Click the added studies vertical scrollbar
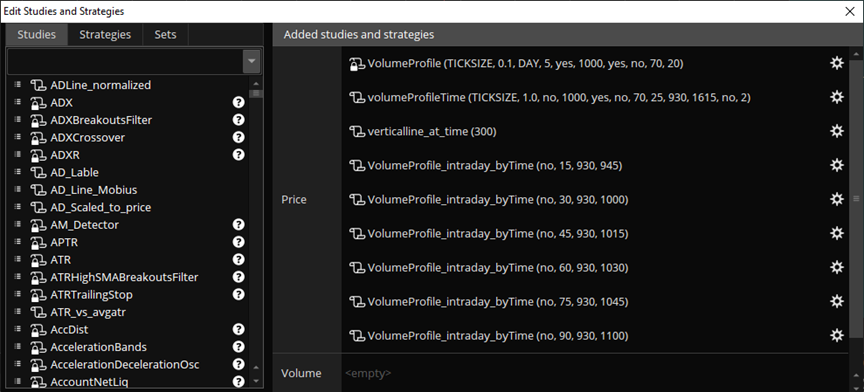This screenshot has height=392, width=864. point(856,198)
